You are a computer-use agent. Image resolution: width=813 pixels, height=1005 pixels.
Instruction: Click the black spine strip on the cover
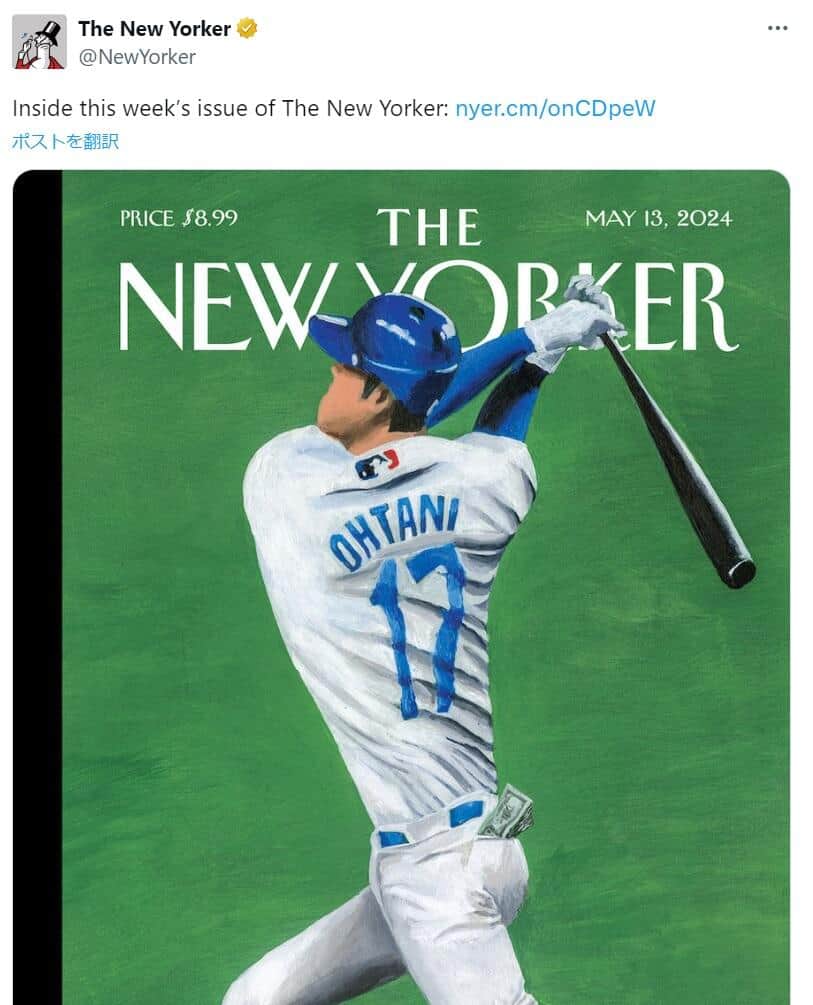[38, 590]
